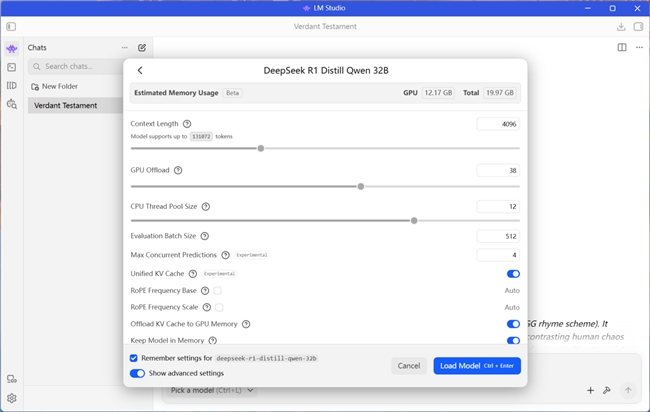Toggle the Unified KV Cache switch

pyautogui.click(x=513, y=273)
